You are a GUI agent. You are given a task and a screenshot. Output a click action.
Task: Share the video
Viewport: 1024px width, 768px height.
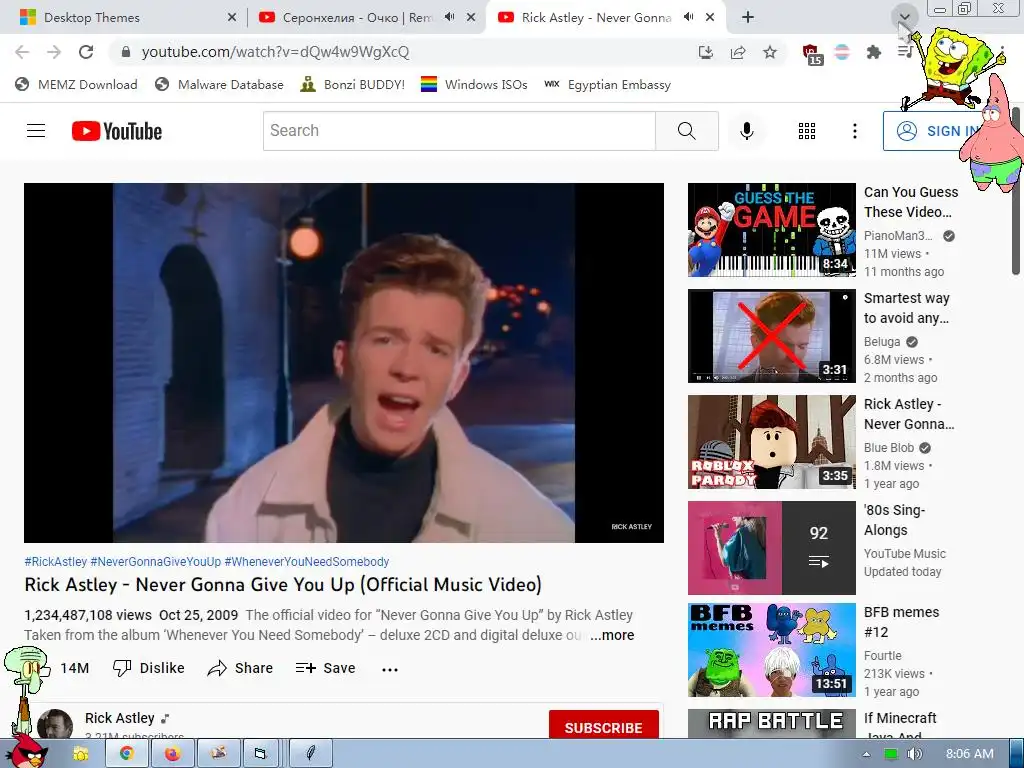click(240, 668)
